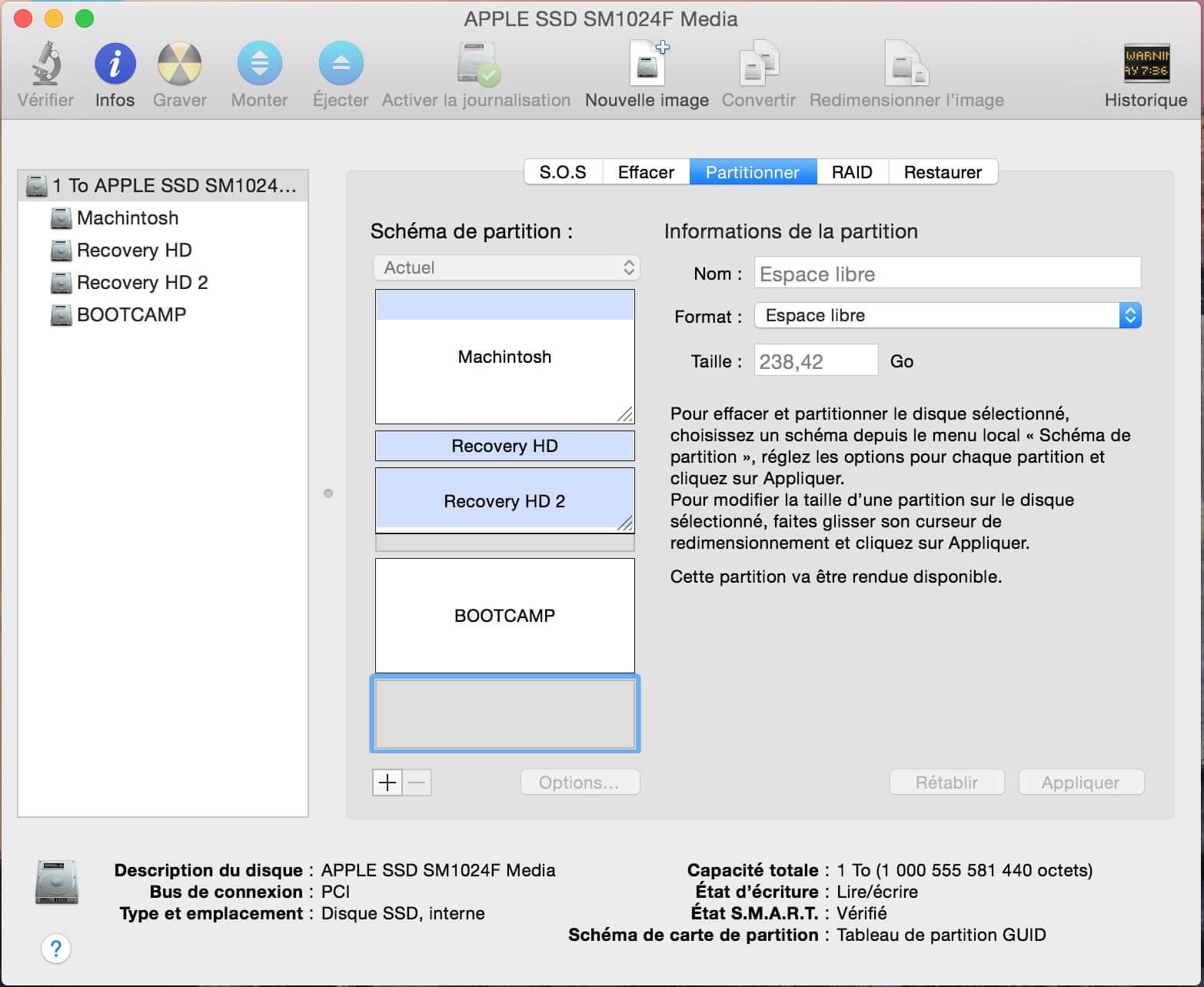This screenshot has width=1204, height=987.
Task: Select the Recovery HD partition block
Action: tap(505, 446)
